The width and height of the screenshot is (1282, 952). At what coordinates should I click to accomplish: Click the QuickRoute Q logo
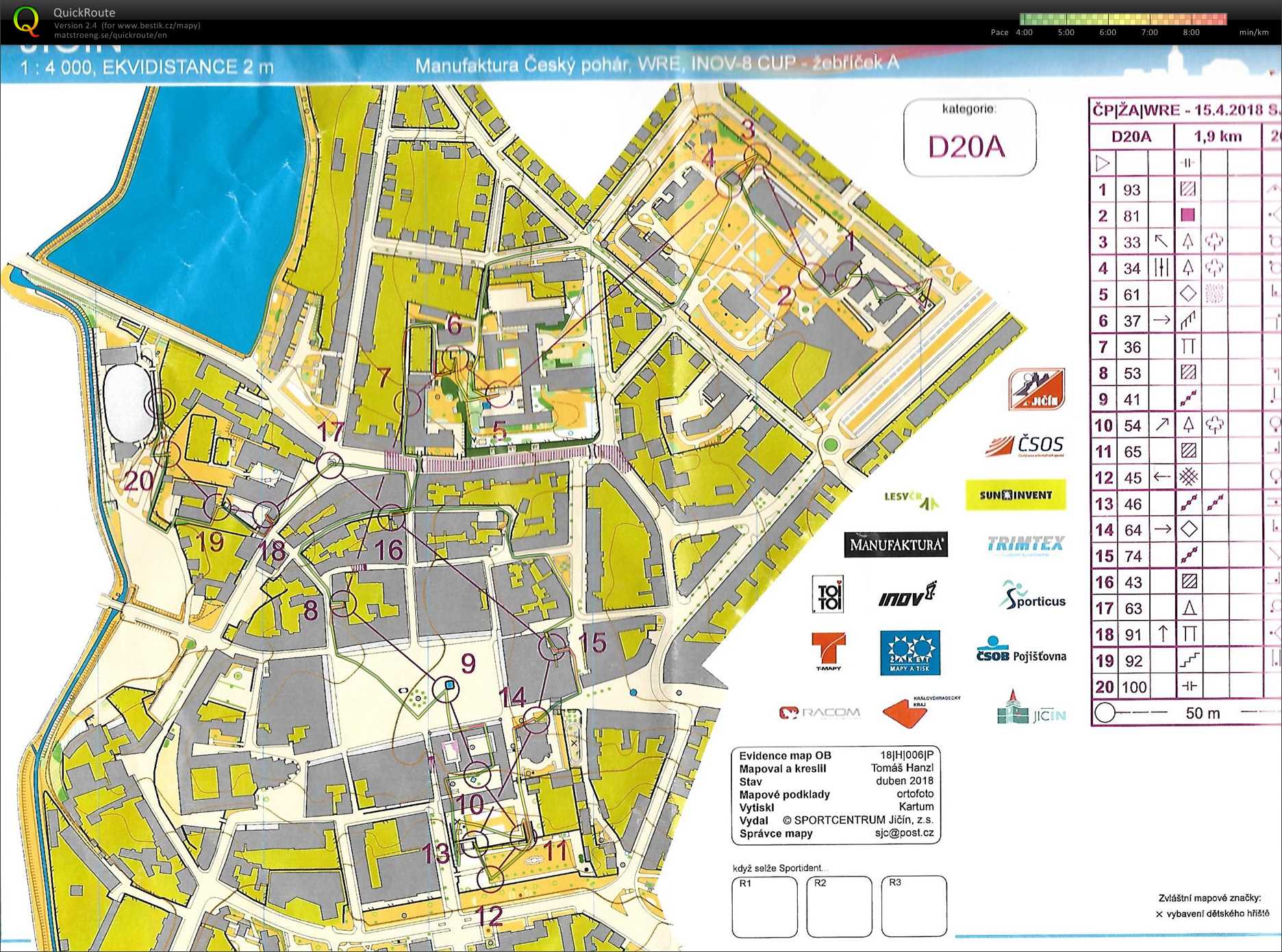point(26,21)
